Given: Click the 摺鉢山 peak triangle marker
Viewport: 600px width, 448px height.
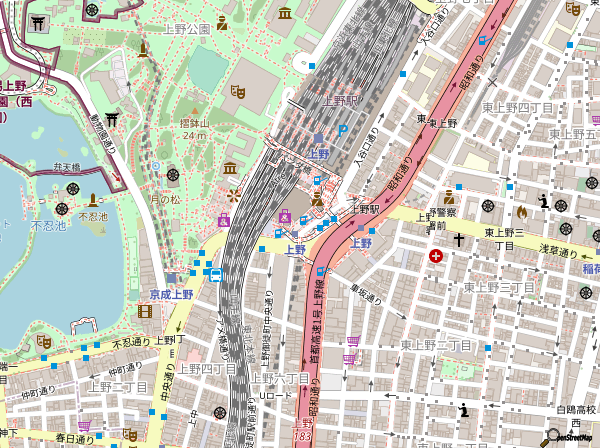Looking at the screenshot, I should (194, 111).
